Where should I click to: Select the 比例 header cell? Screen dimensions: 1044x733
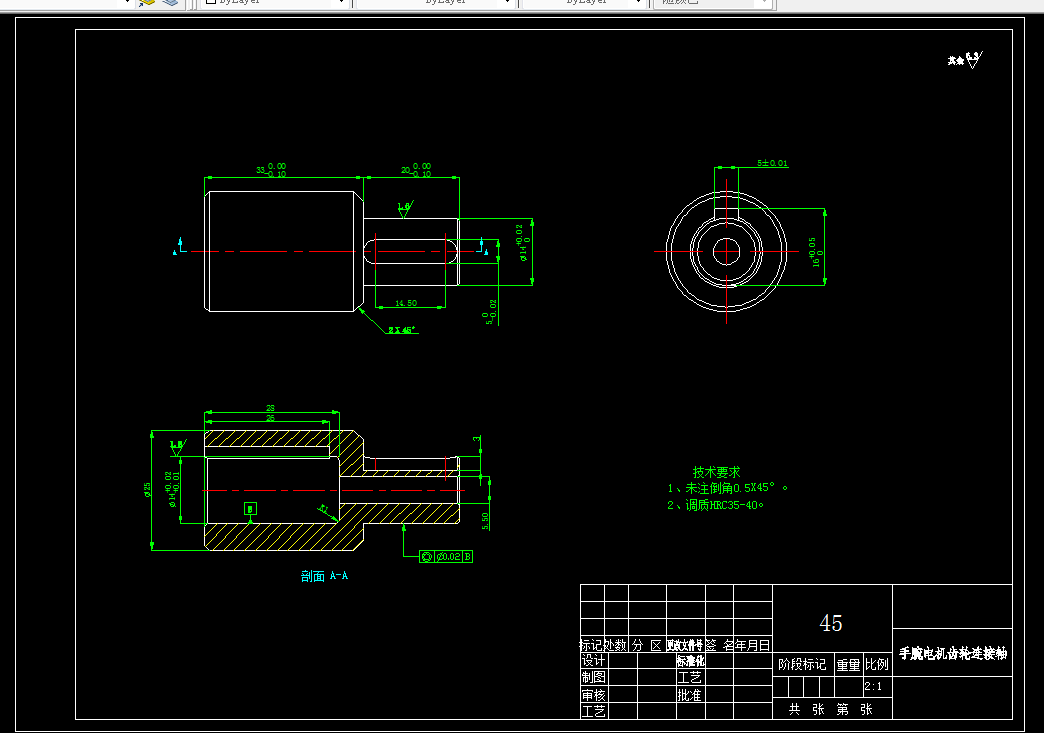point(877,664)
